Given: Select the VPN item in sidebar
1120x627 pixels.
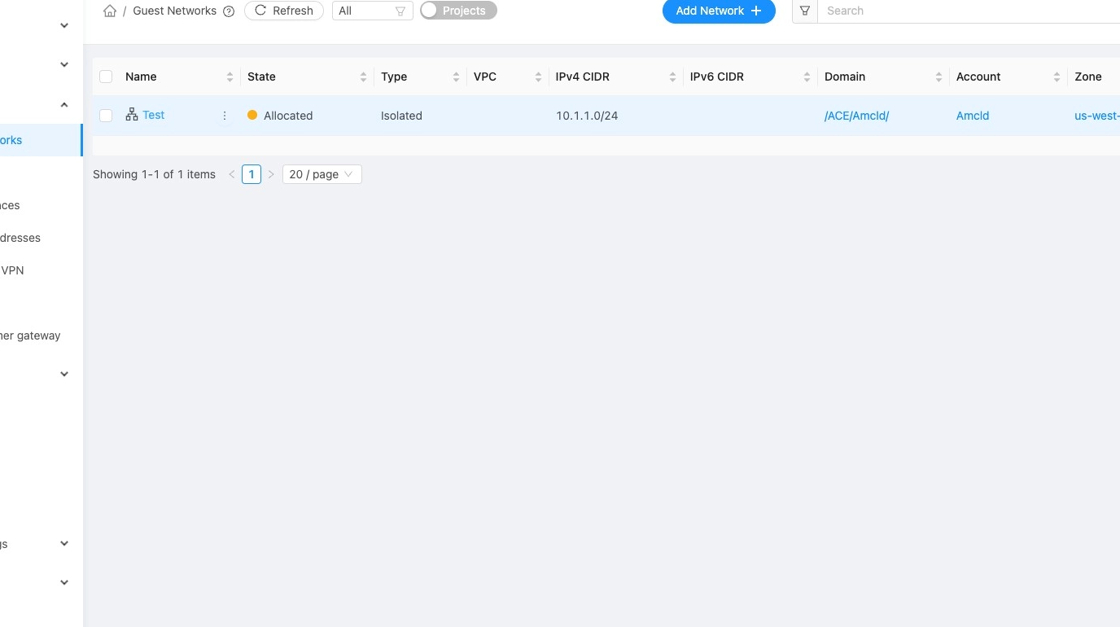Looking at the screenshot, I should tap(13, 270).
